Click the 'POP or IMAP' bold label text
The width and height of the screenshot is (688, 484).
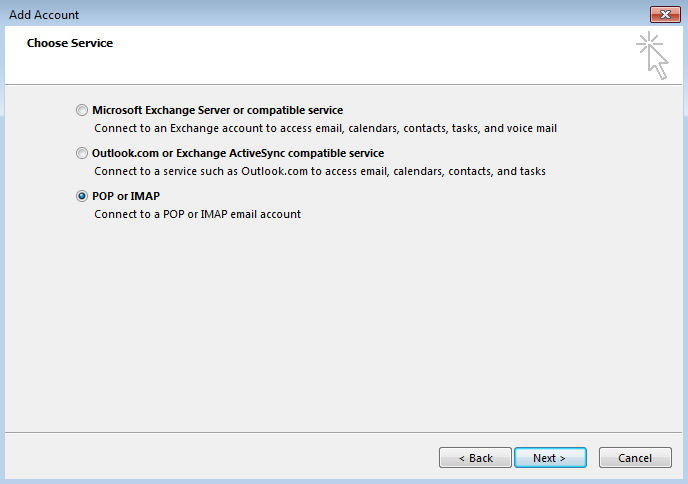pos(126,196)
